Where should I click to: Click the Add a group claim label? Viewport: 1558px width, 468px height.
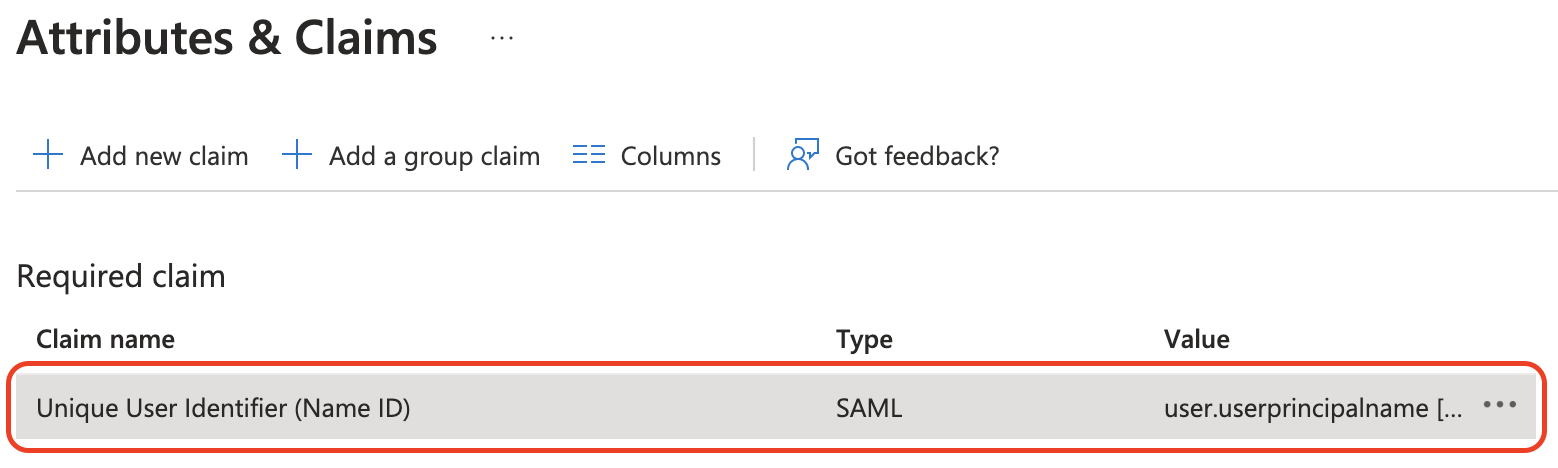click(x=434, y=157)
